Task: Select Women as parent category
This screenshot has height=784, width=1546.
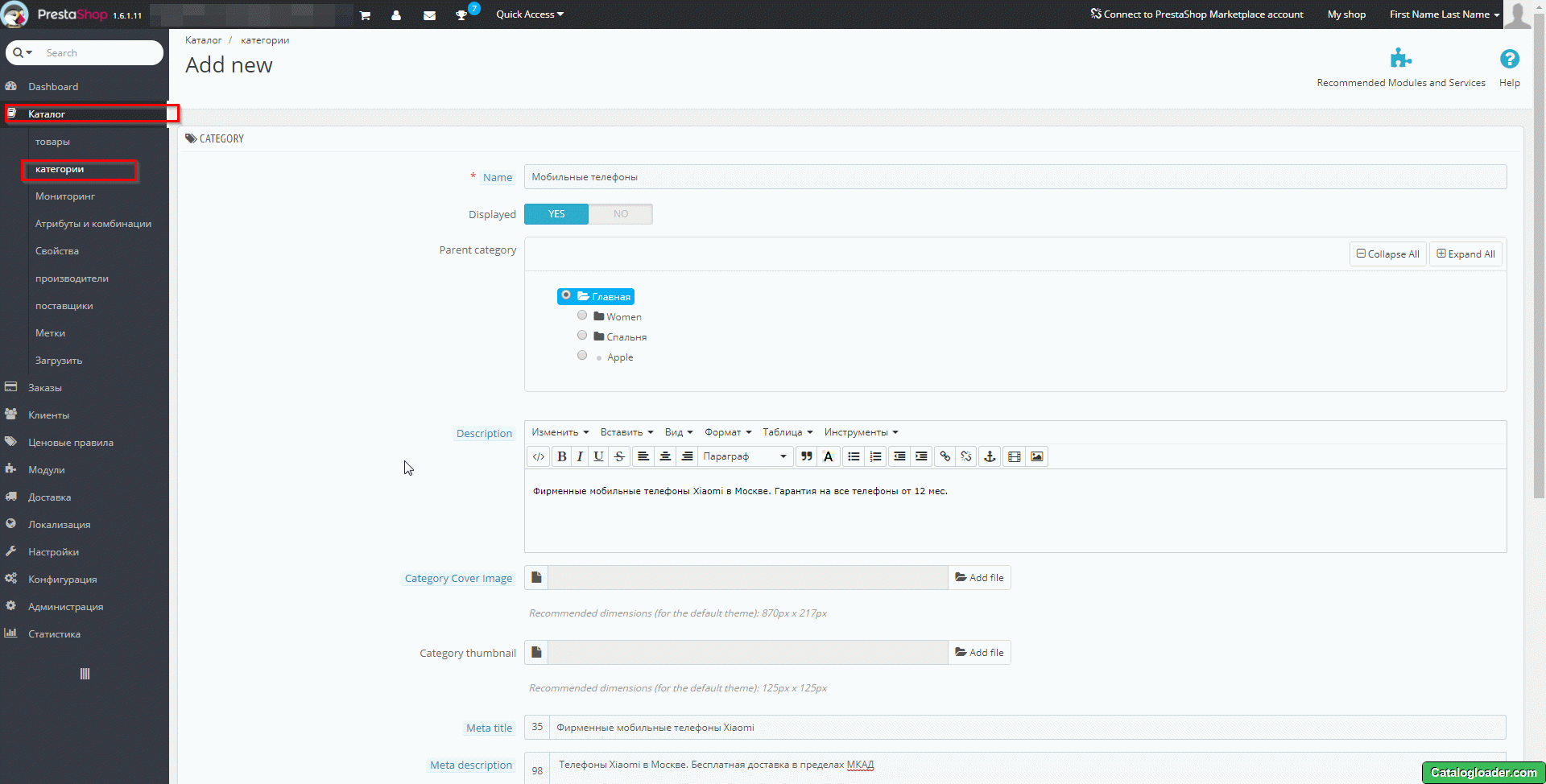Action: point(582,316)
